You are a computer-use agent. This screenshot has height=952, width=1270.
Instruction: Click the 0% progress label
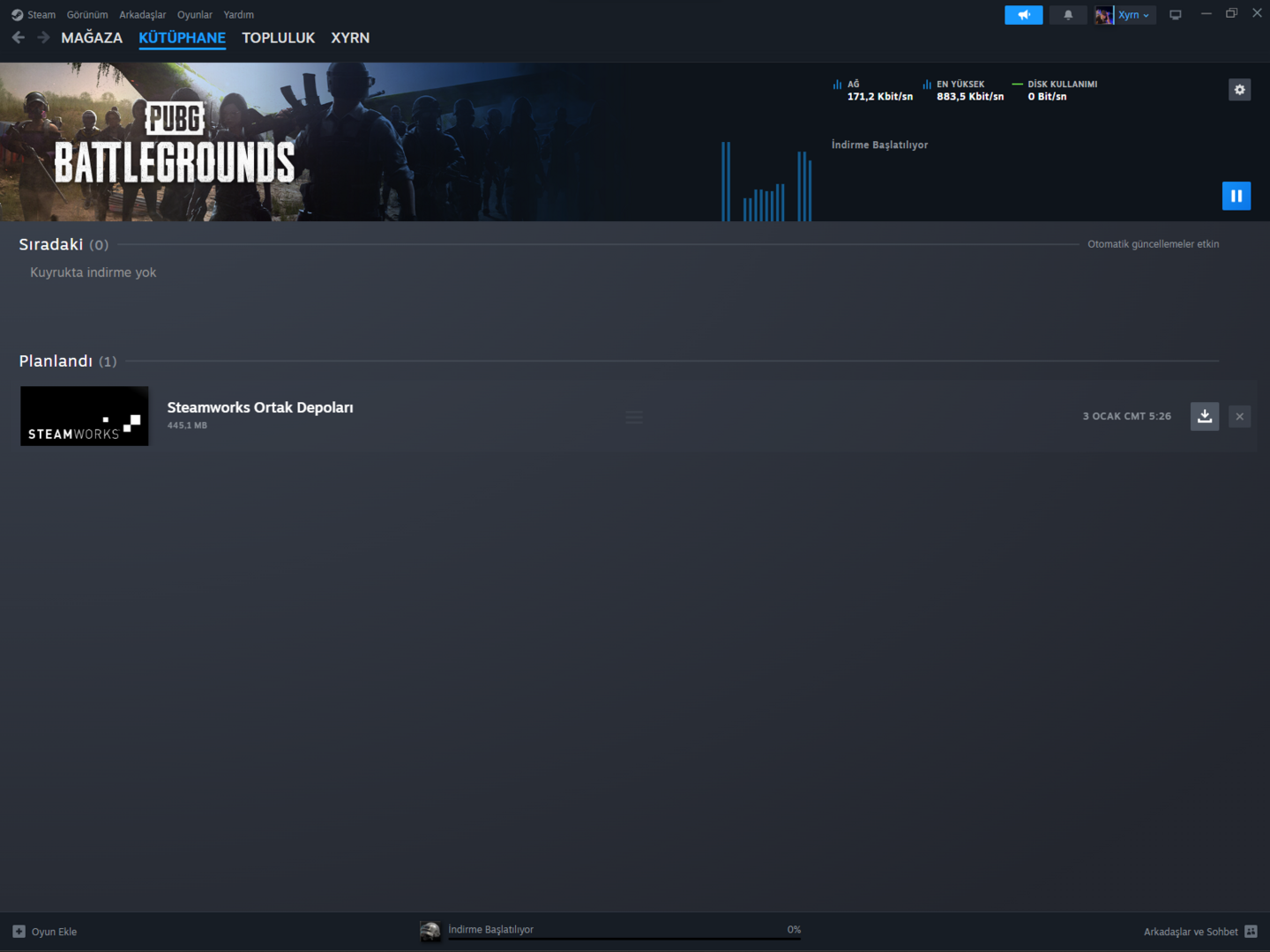[794, 930]
